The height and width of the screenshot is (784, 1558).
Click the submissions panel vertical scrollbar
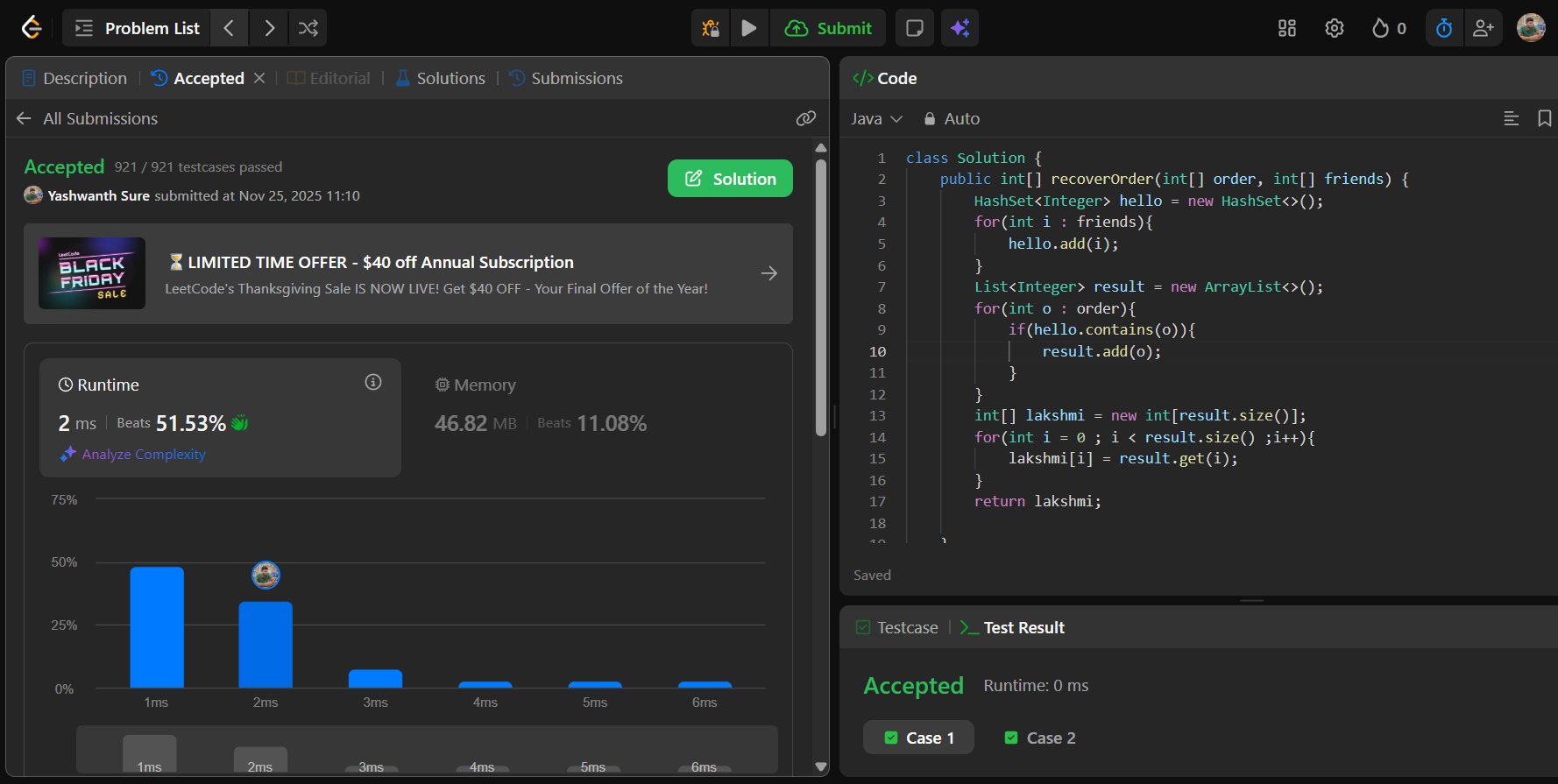tap(820, 298)
